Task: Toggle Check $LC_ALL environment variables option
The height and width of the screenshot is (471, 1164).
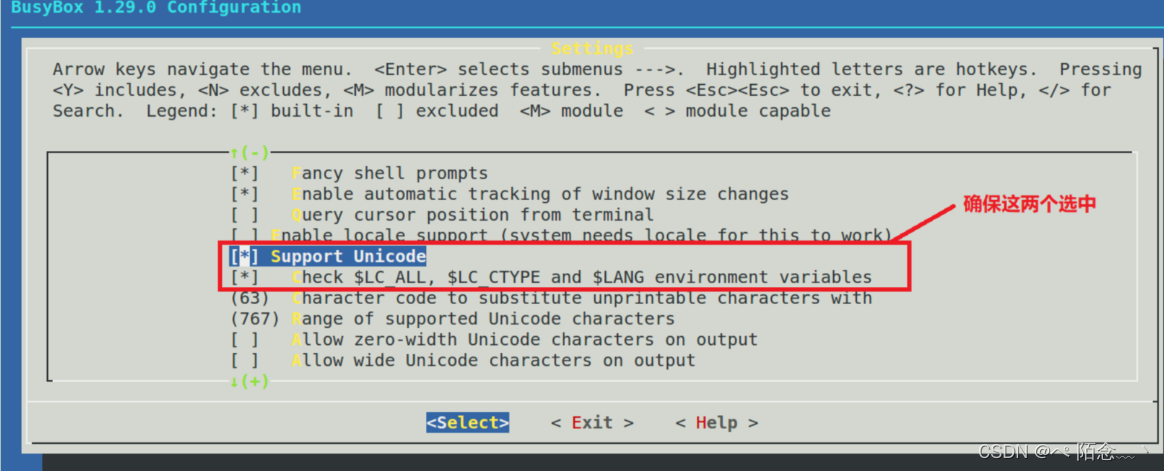Action: click(244, 277)
